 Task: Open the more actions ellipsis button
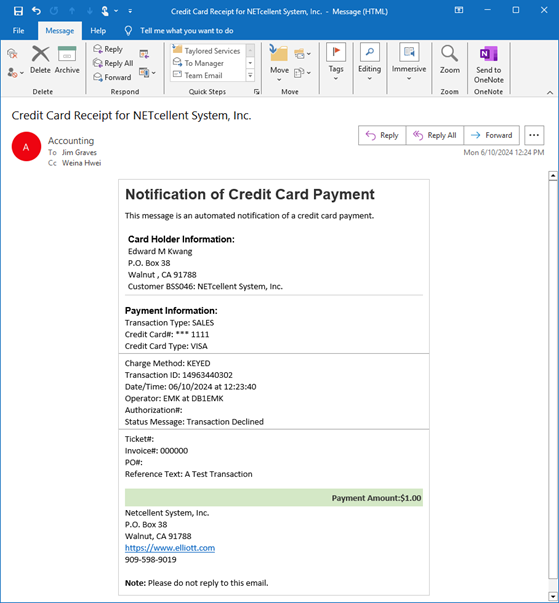(534, 135)
